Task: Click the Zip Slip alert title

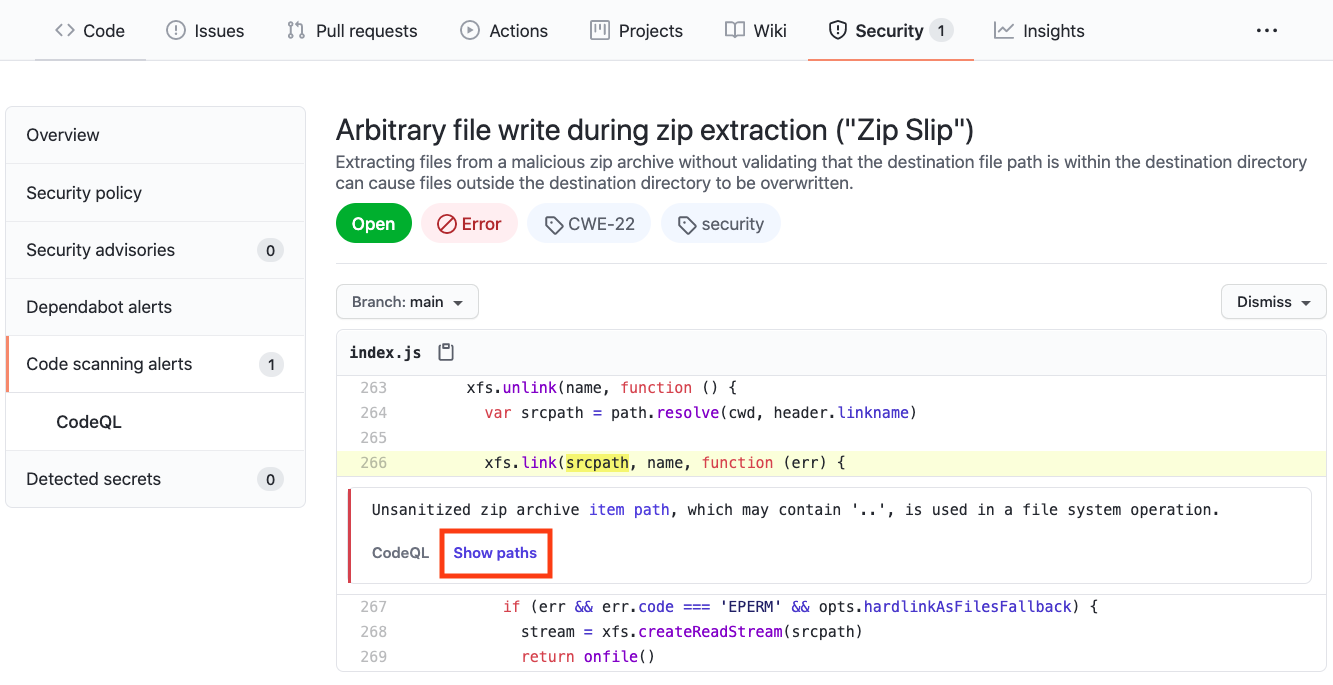Action: point(655,130)
